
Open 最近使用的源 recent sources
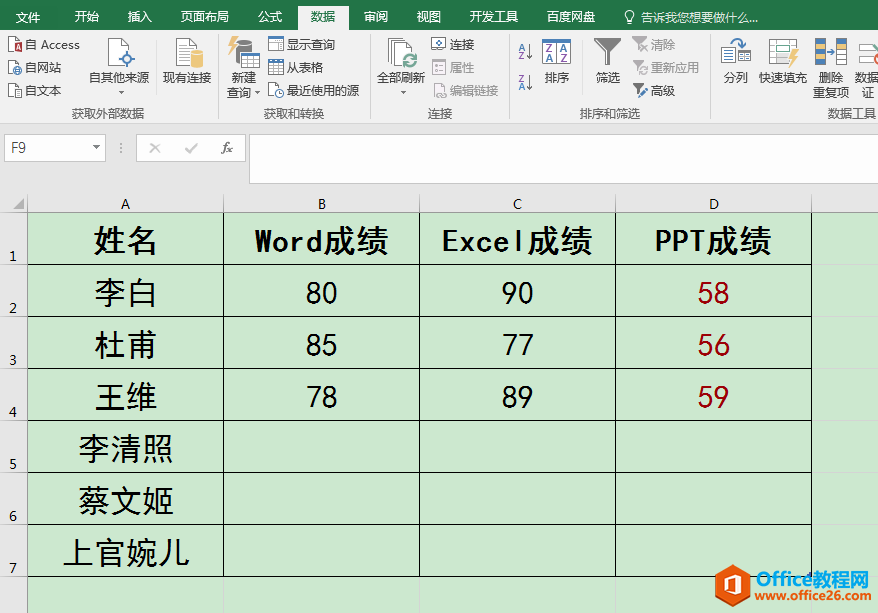tap(314, 90)
